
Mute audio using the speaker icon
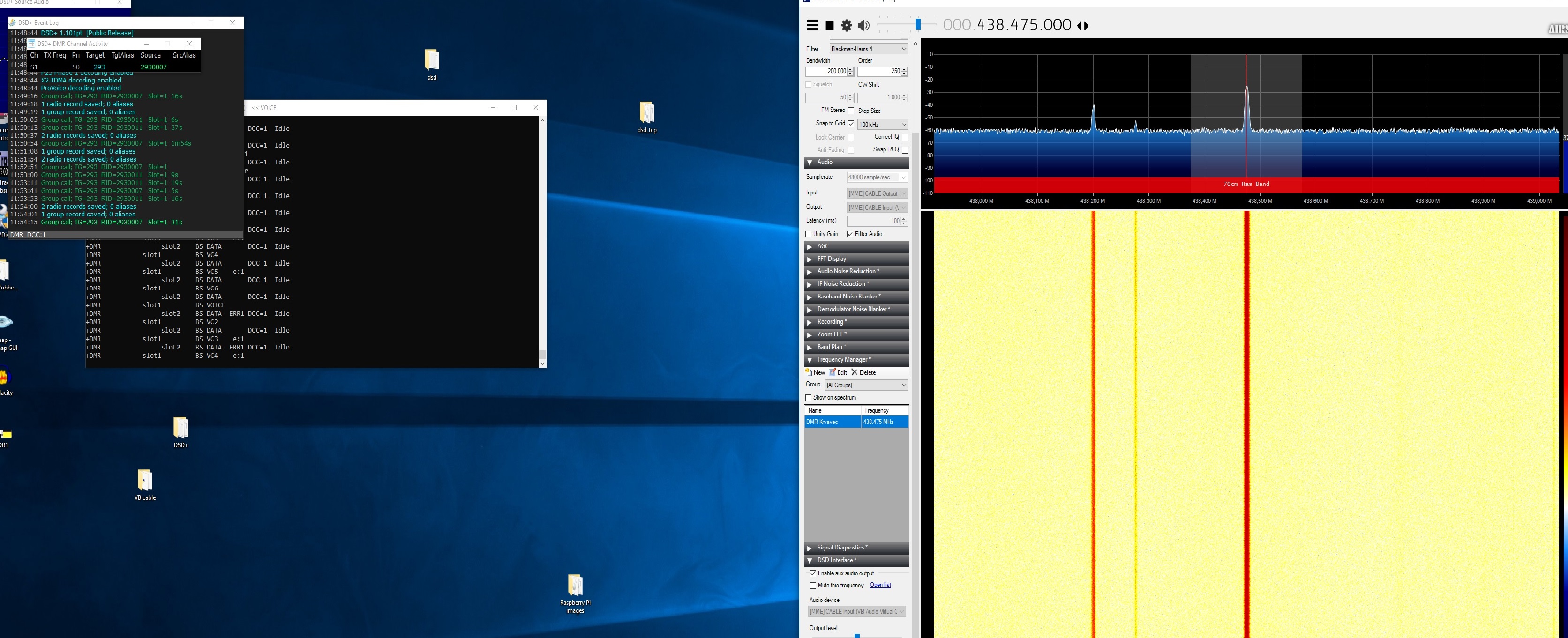pyautogui.click(x=863, y=26)
